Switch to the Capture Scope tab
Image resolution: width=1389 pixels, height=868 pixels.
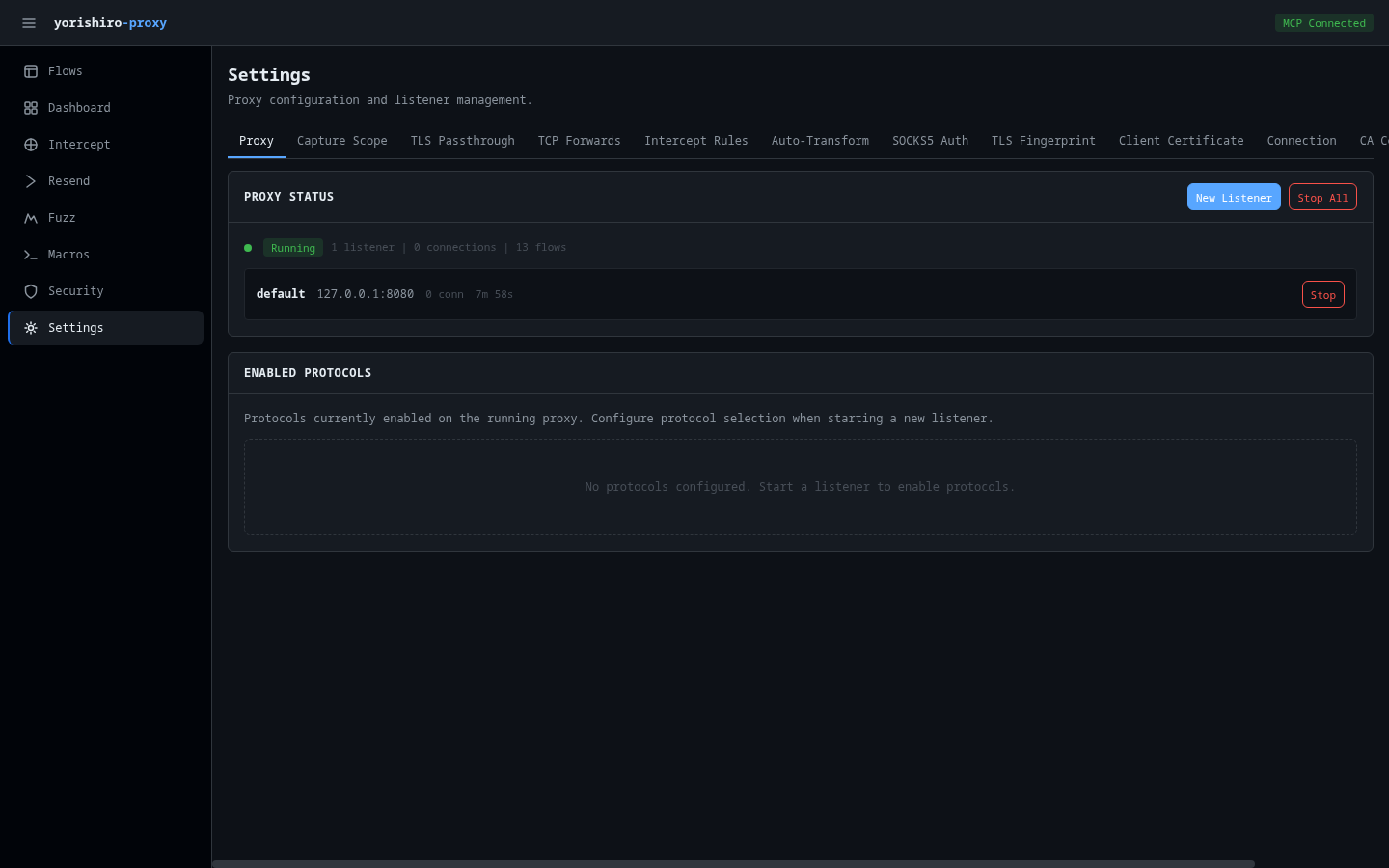(x=341, y=141)
